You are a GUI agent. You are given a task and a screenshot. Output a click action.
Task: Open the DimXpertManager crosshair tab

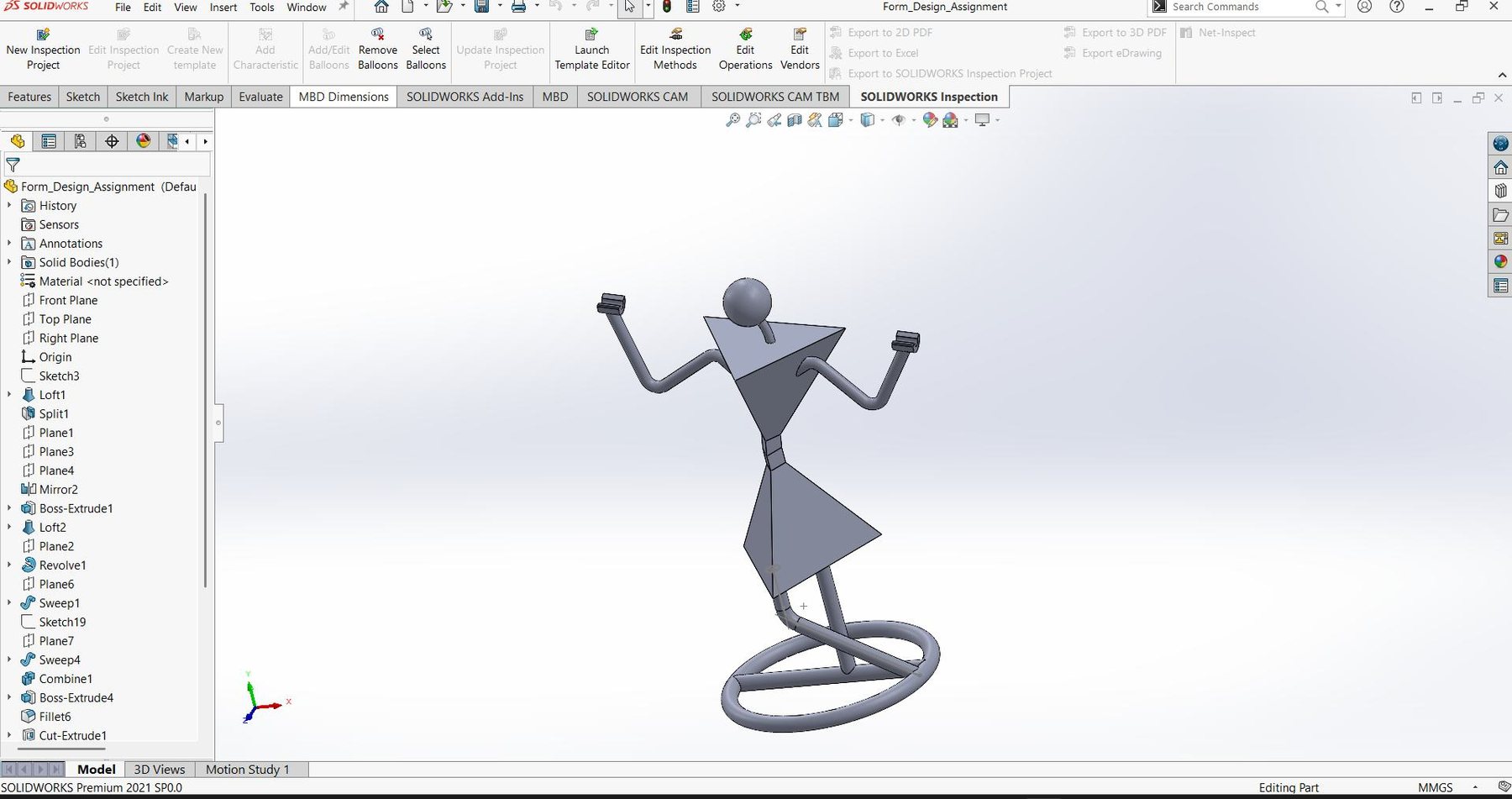pyautogui.click(x=112, y=141)
